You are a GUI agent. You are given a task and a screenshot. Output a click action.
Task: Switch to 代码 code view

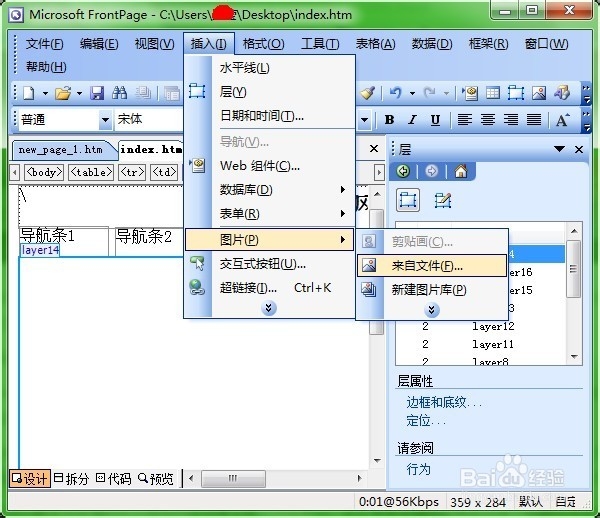point(113,479)
